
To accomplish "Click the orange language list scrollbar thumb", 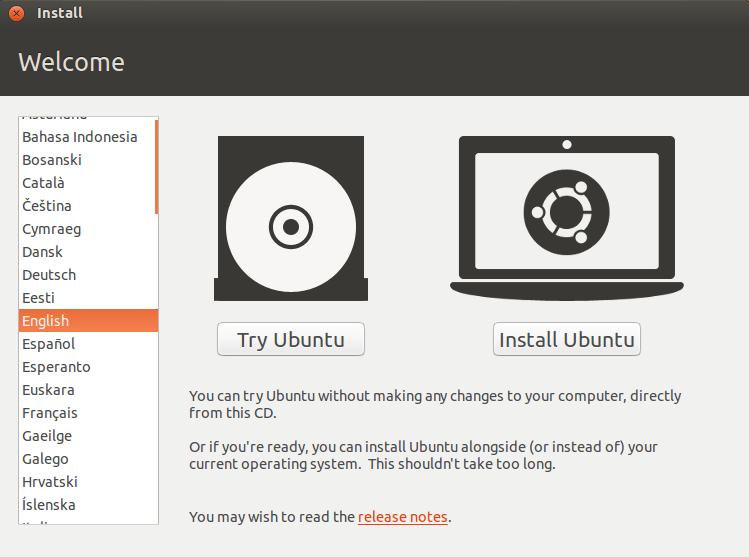I will click(x=157, y=167).
